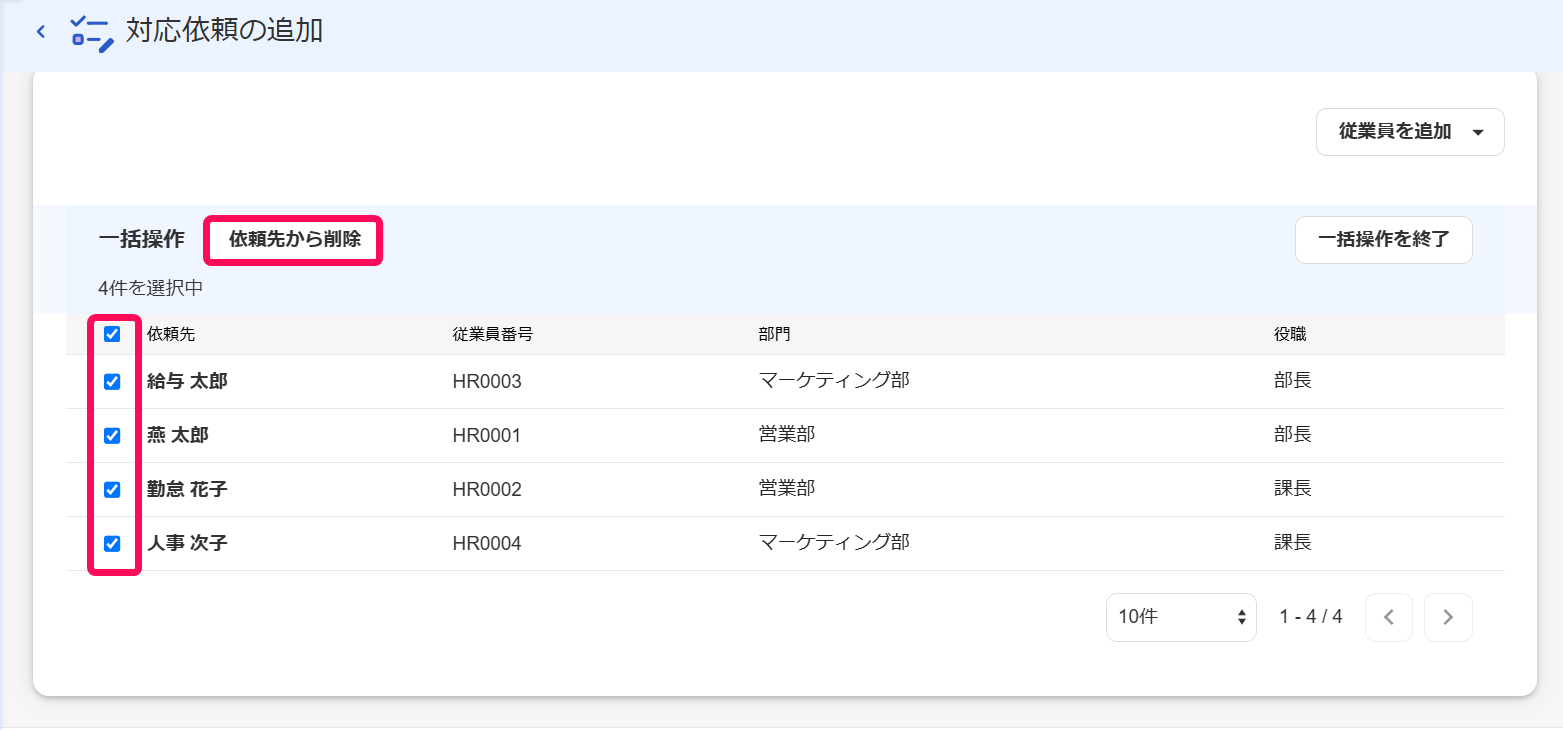Click 課長 in the 勤怠 花子 row
This screenshot has width=1563, height=730.
[x=1293, y=488]
